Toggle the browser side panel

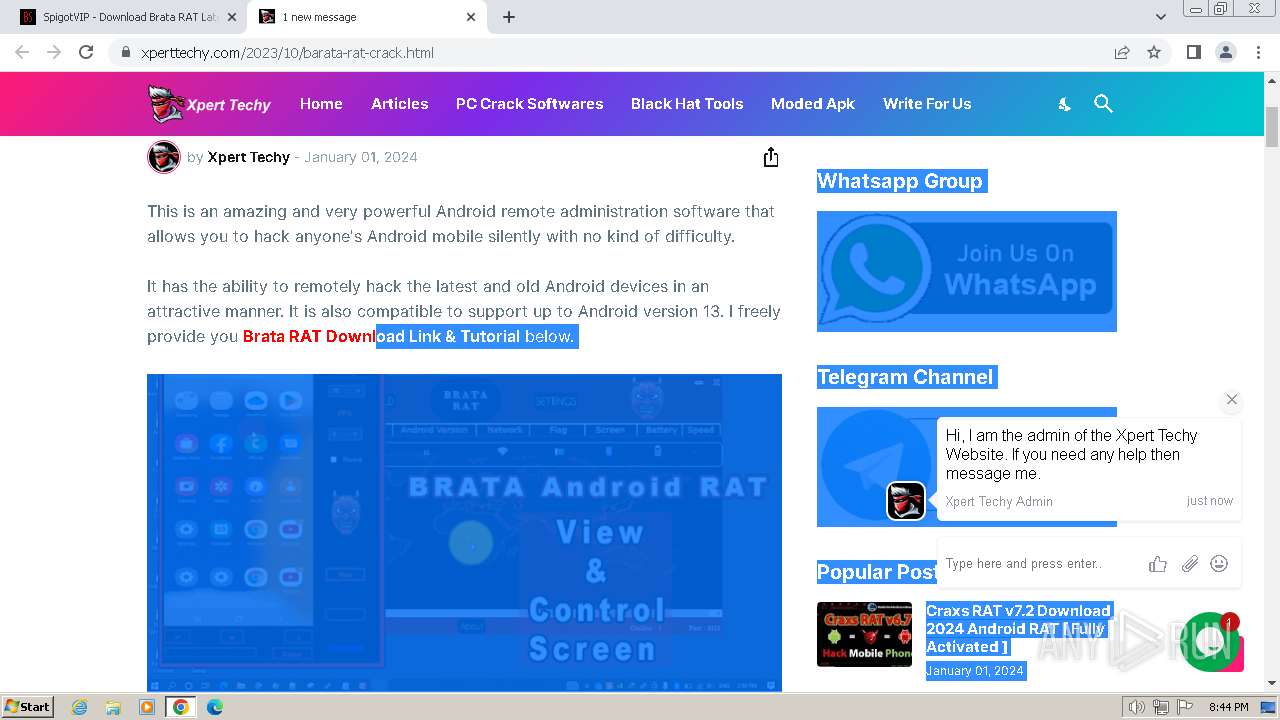[x=1193, y=52]
